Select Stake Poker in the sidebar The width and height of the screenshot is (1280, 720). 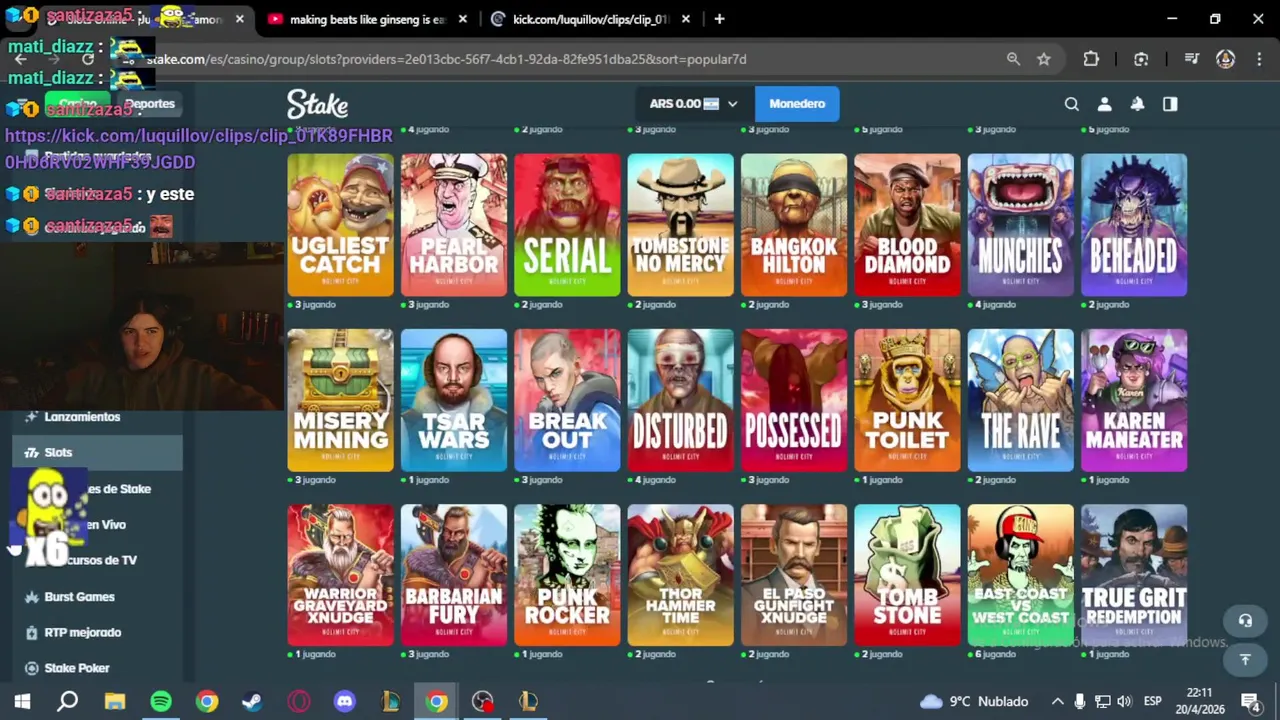(97, 668)
